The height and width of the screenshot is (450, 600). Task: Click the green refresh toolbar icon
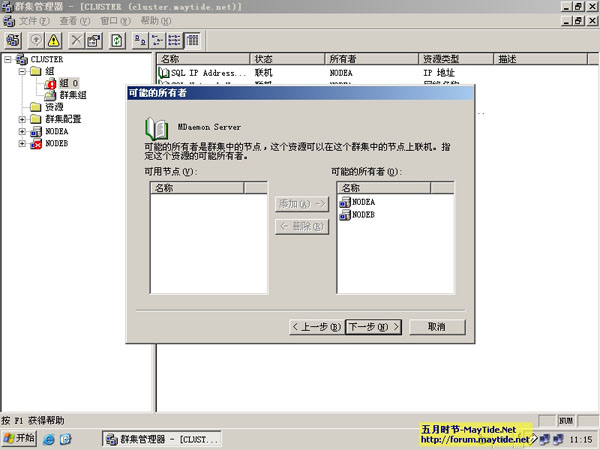point(117,40)
